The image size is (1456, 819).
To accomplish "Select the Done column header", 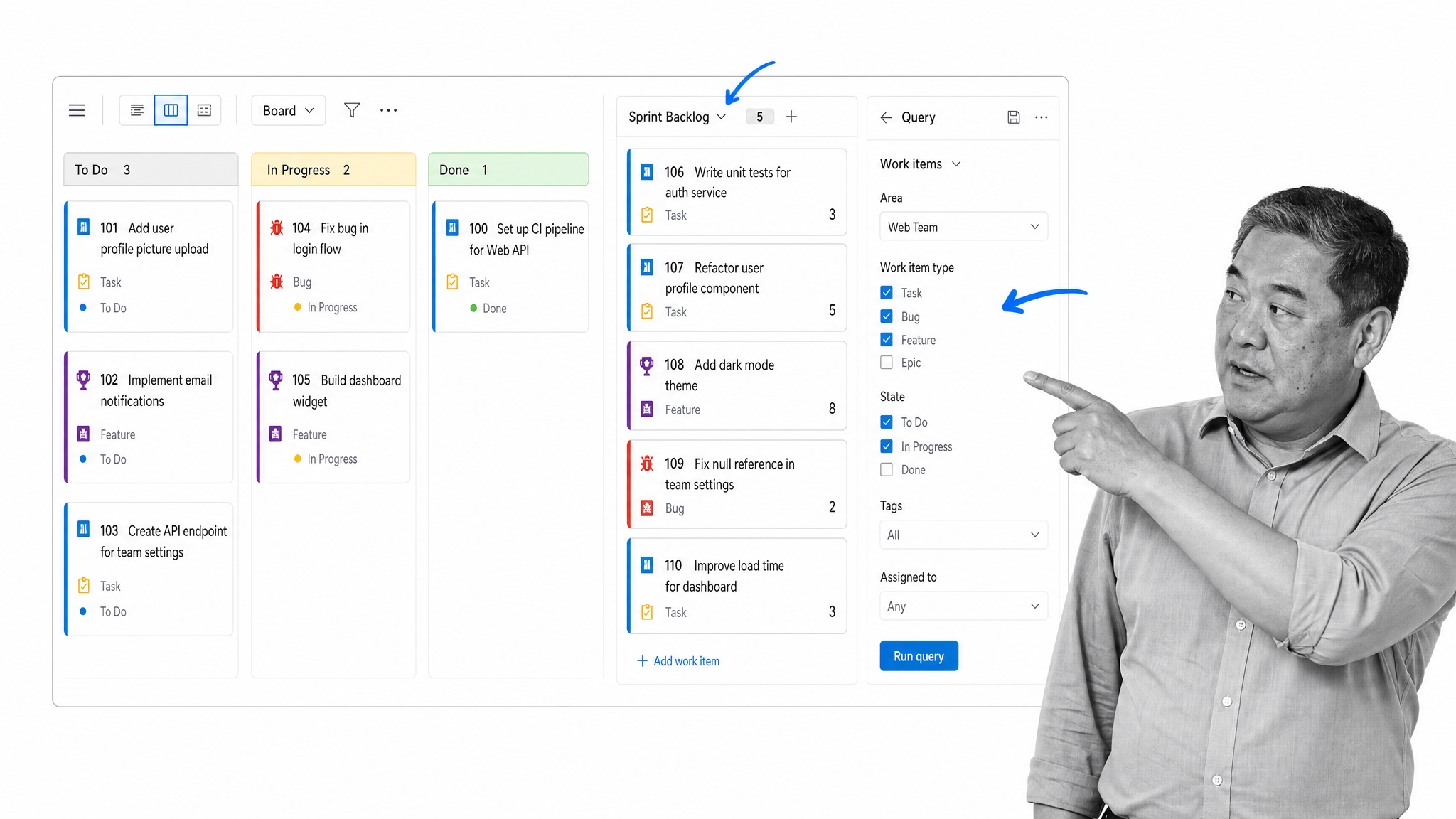I will (508, 170).
